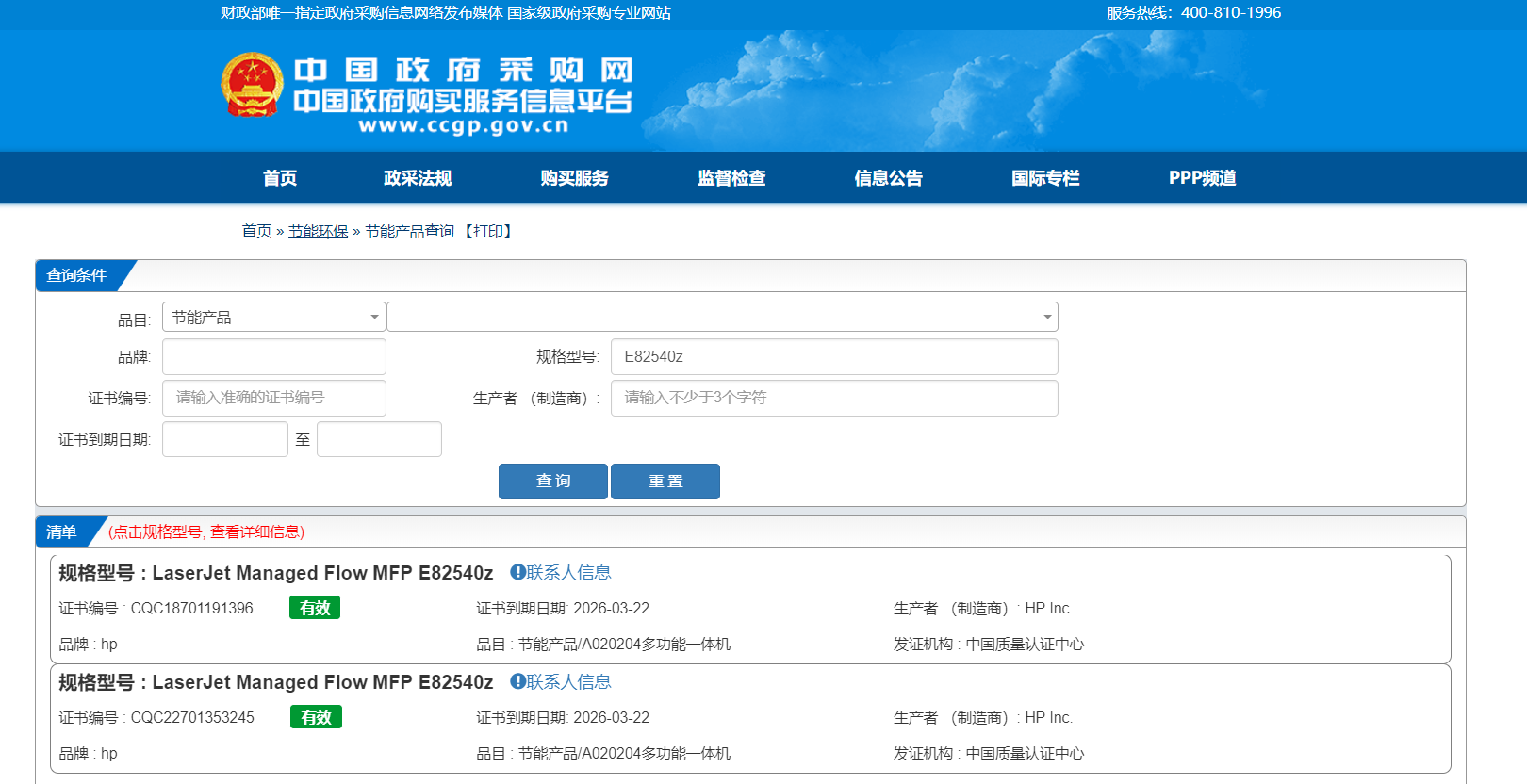
Task: Open 政采法规 menu item
Action: [418, 178]
